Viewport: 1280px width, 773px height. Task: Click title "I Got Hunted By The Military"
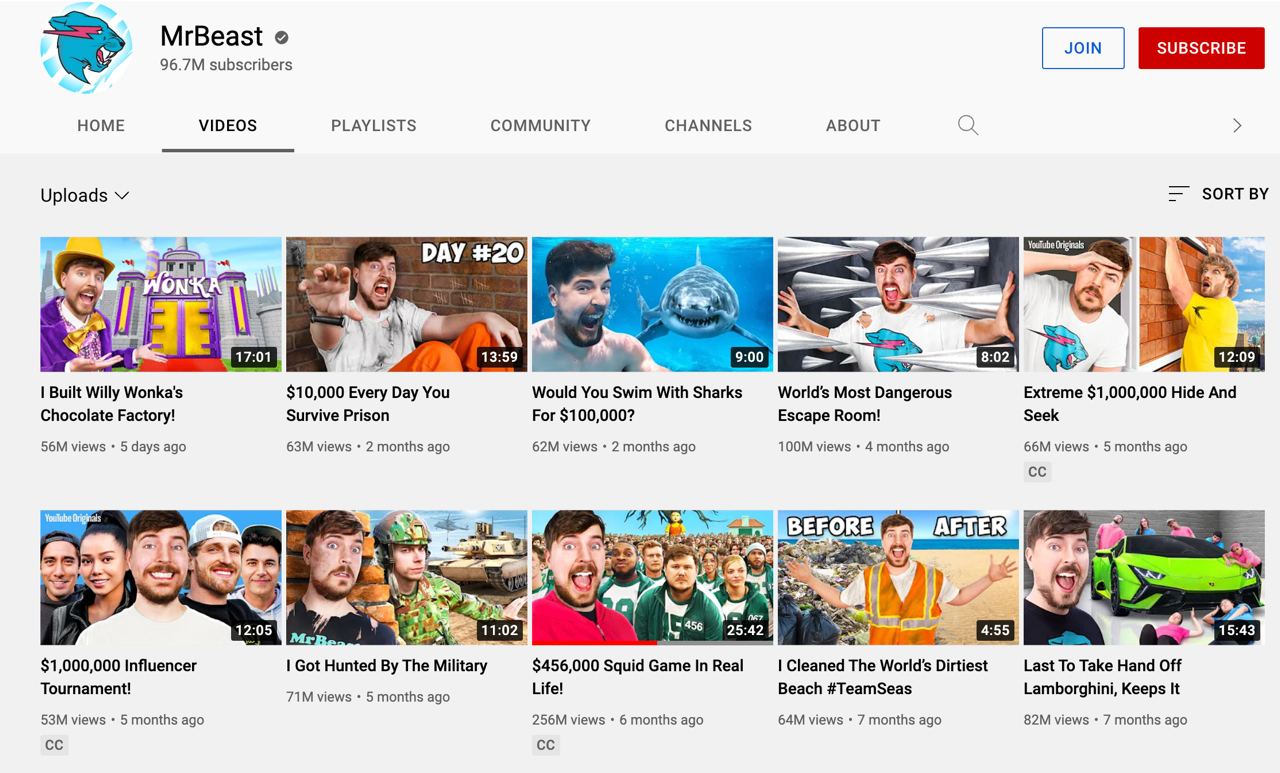(387, 666)
